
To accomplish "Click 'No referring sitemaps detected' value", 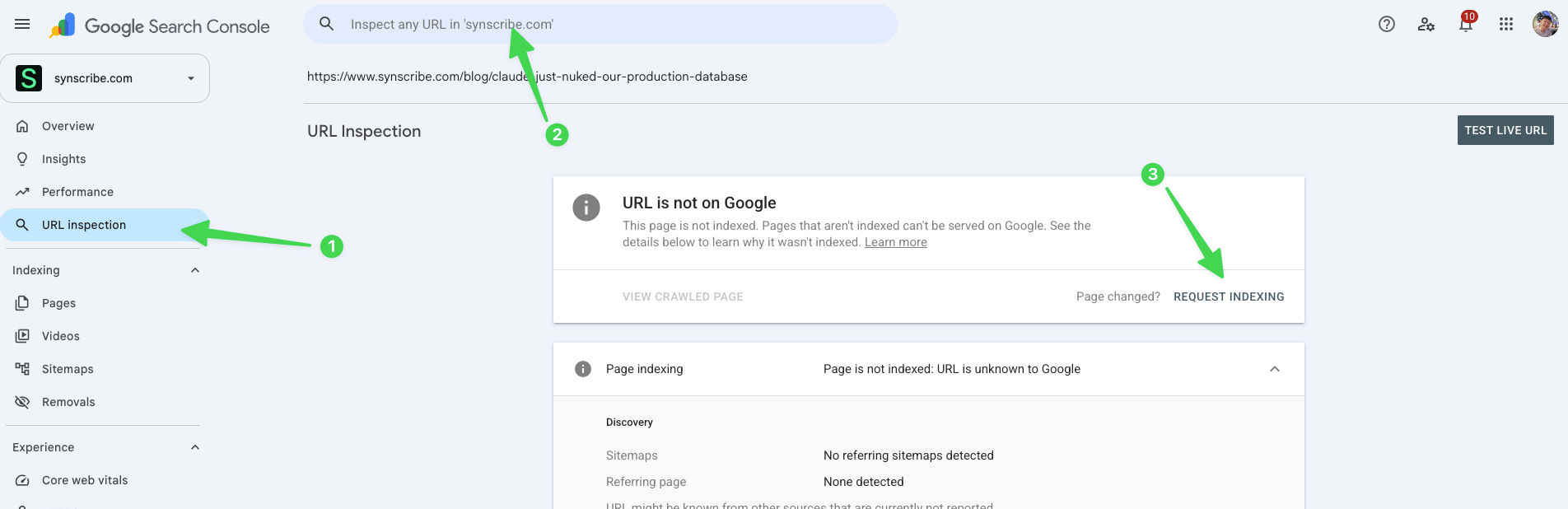I will (908, 455).
